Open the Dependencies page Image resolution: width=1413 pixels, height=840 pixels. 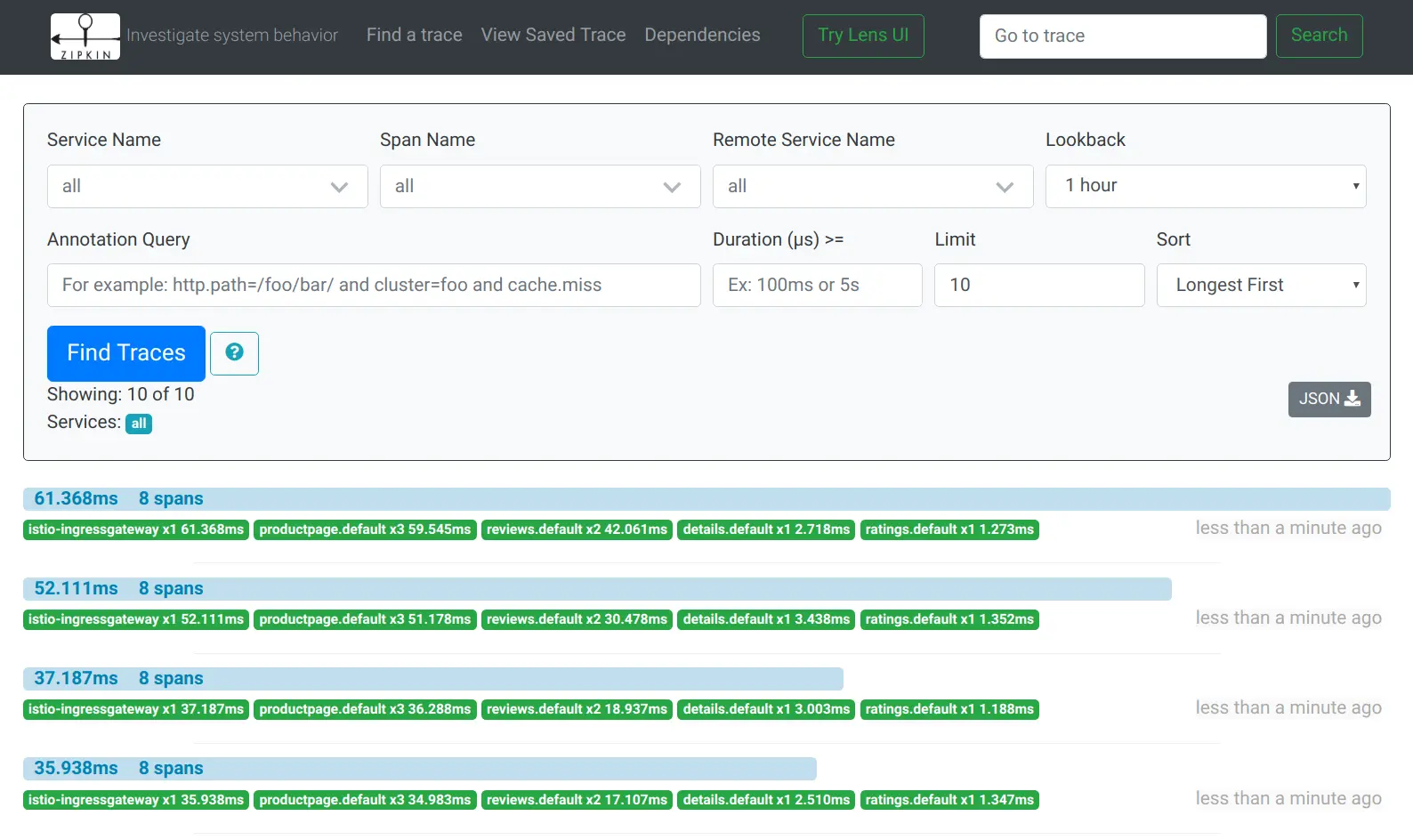click(x=702, y=35)
